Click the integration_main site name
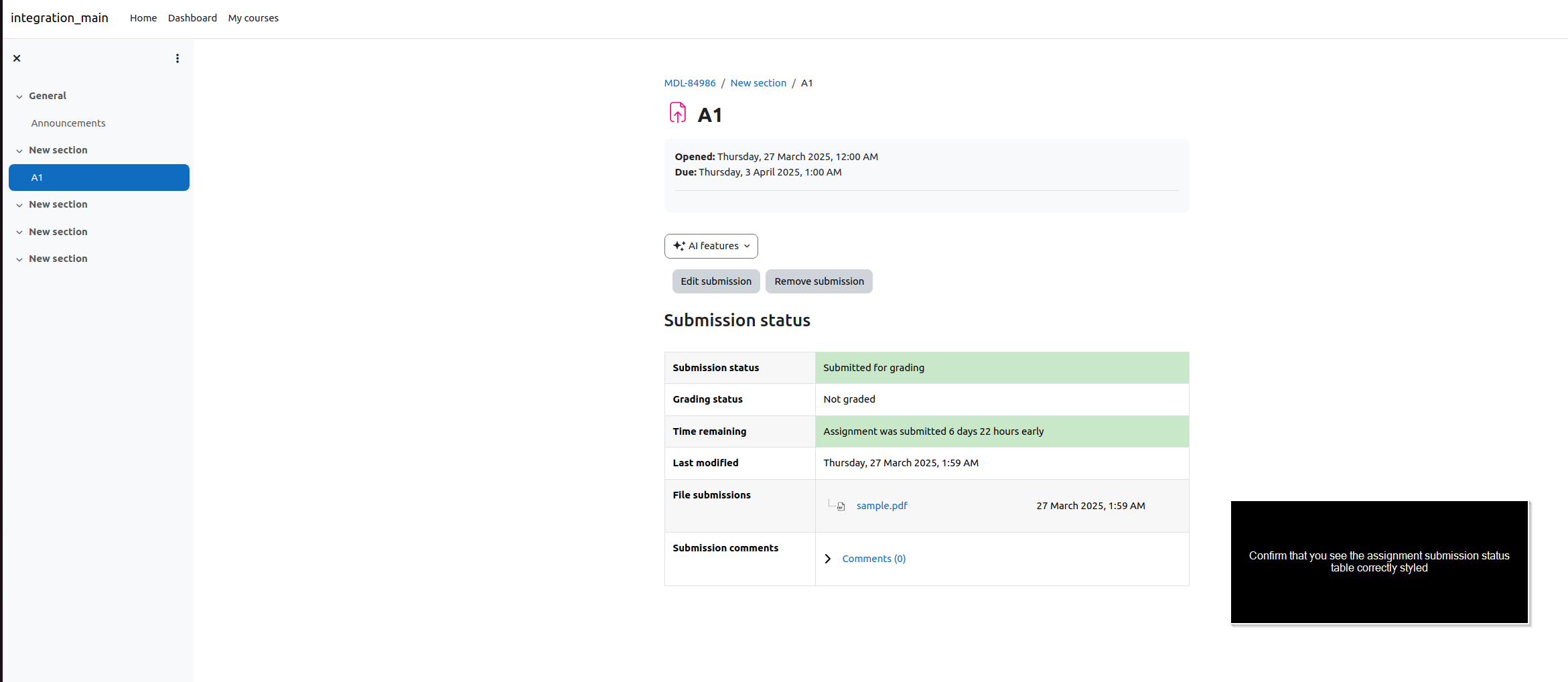The height and width of the screenshot is (682, 1568). [x=60, y=18]
